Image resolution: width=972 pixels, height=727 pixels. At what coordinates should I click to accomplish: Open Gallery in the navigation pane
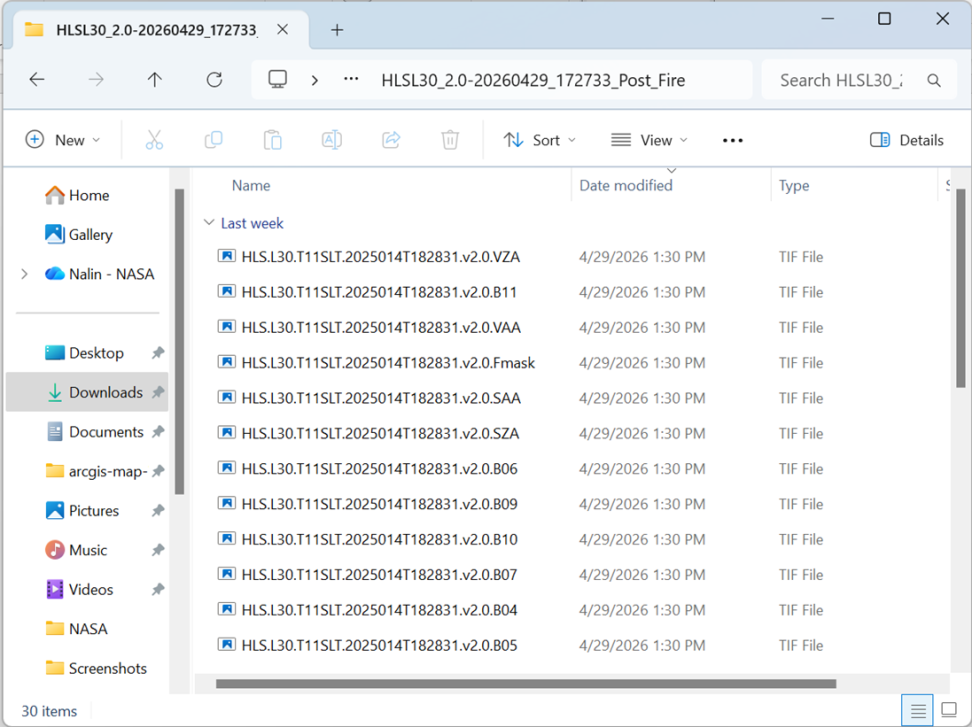pyautogui.click(x=79, y=234)
